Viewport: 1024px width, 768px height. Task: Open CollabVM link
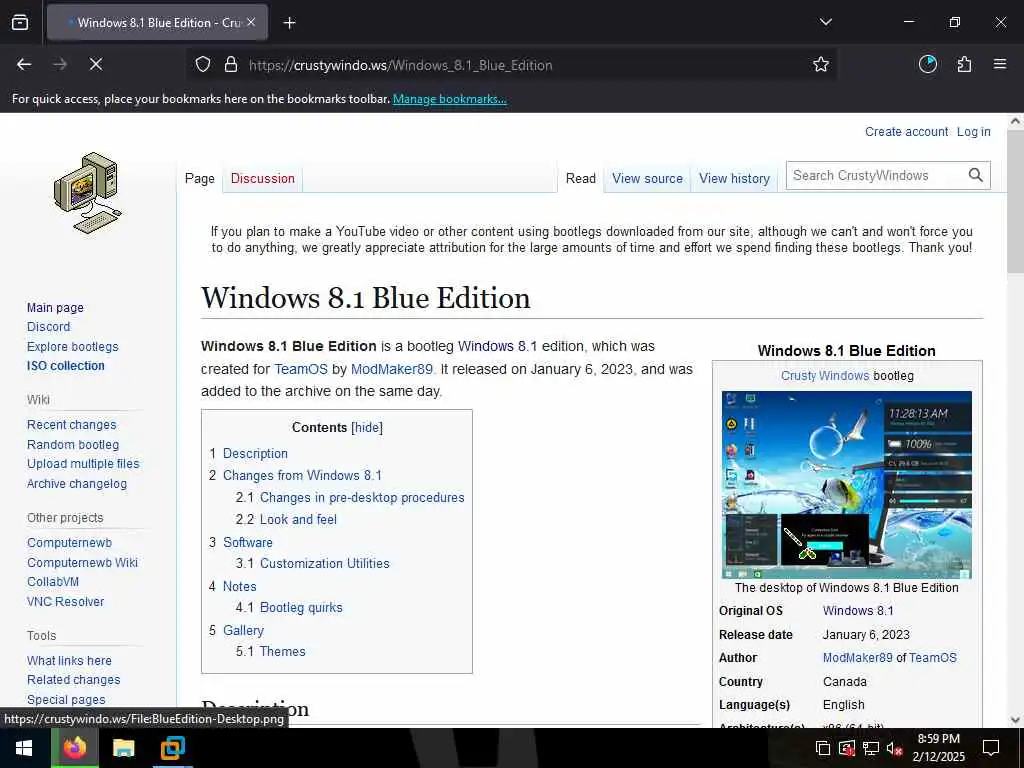coord(53,581)
